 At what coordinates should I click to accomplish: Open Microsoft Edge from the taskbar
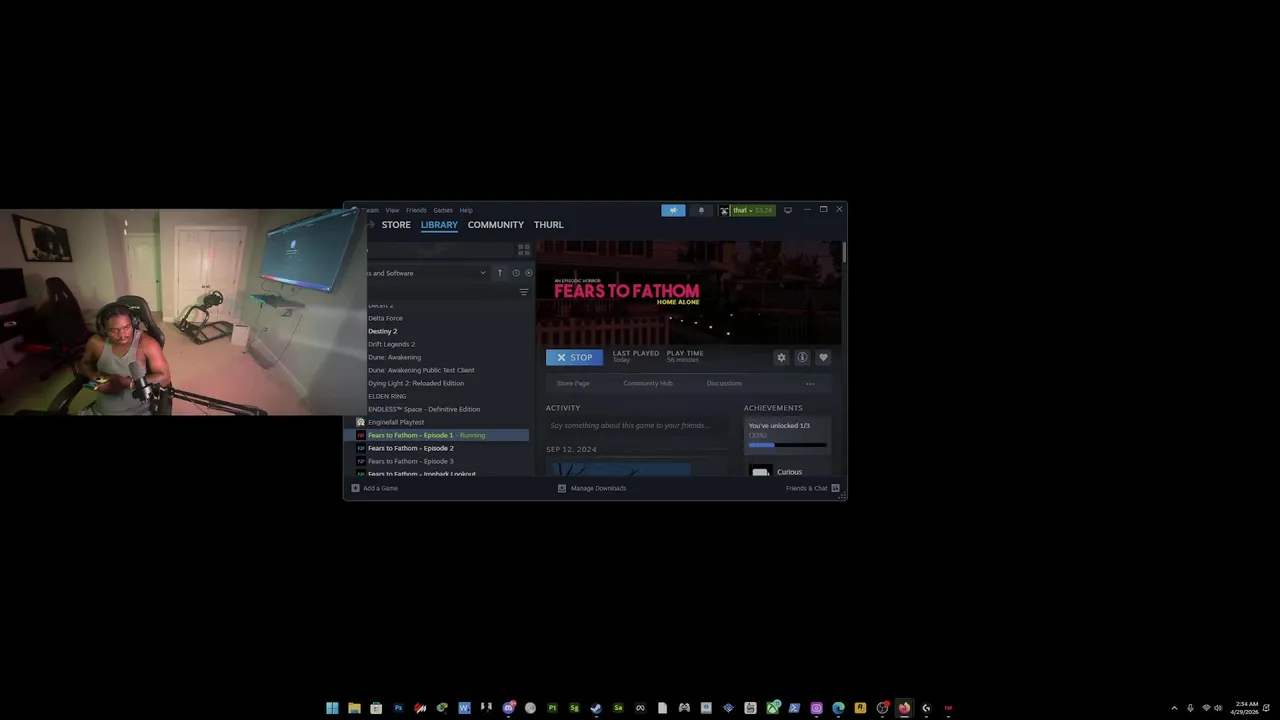[838, 708]
